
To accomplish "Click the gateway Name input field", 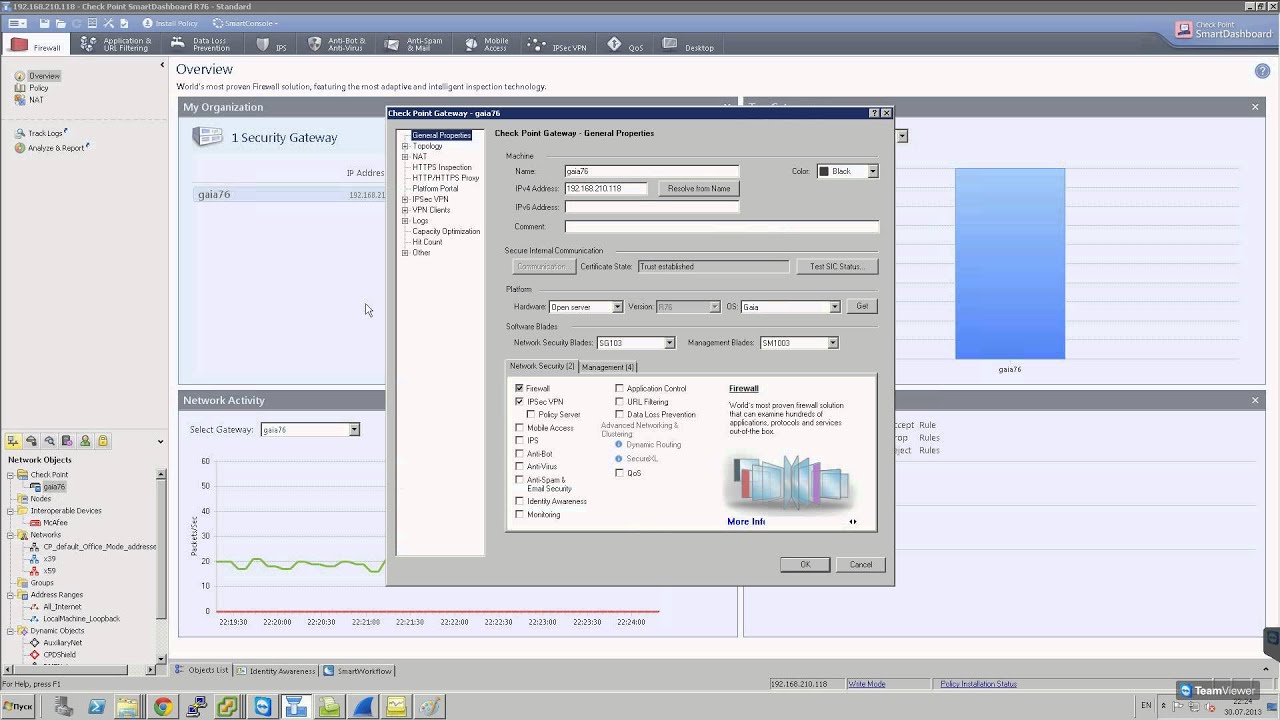I will tap(652, 171).
